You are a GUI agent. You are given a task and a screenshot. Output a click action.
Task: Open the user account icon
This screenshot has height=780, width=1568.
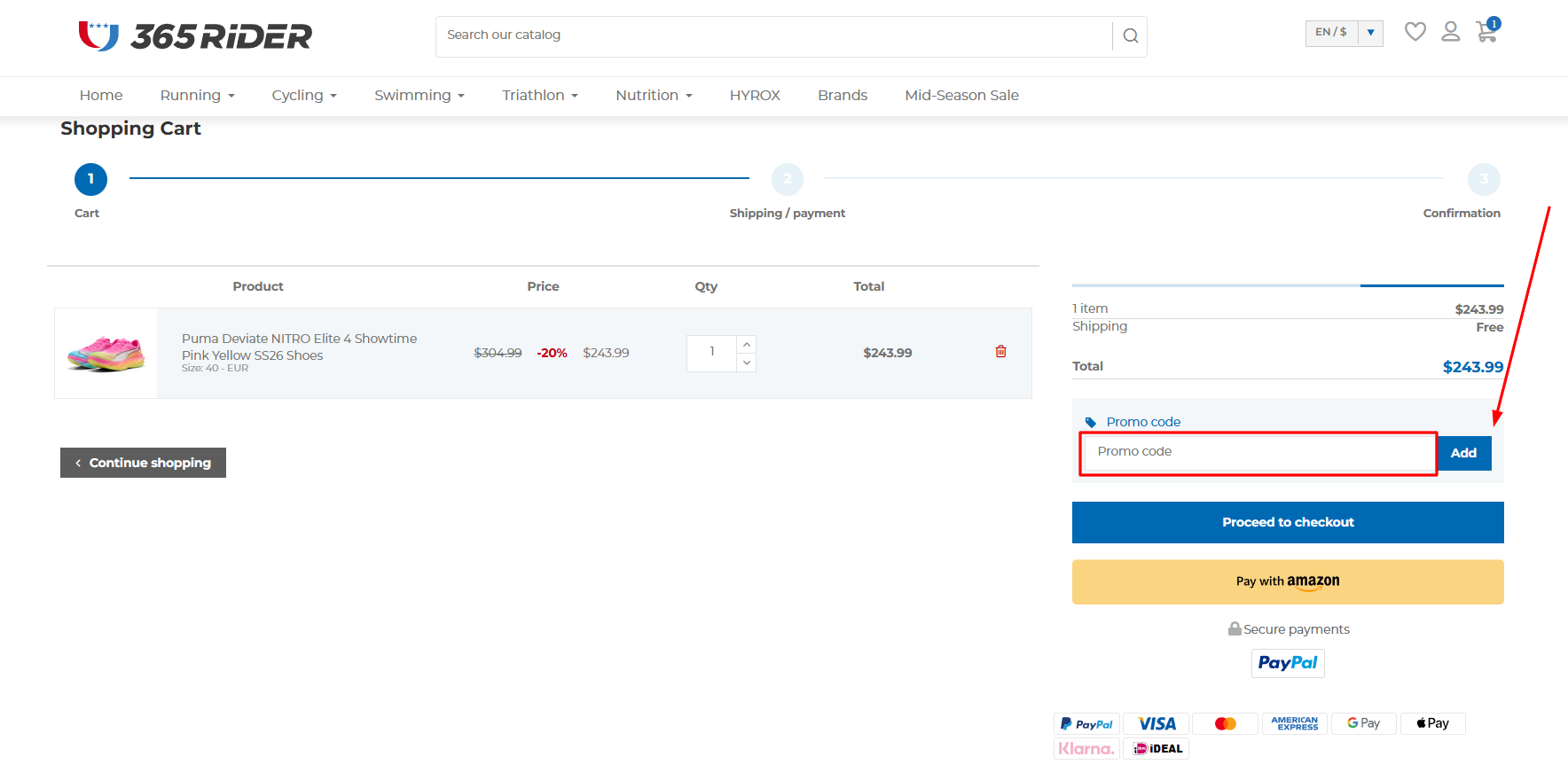tap(1451, 32)
